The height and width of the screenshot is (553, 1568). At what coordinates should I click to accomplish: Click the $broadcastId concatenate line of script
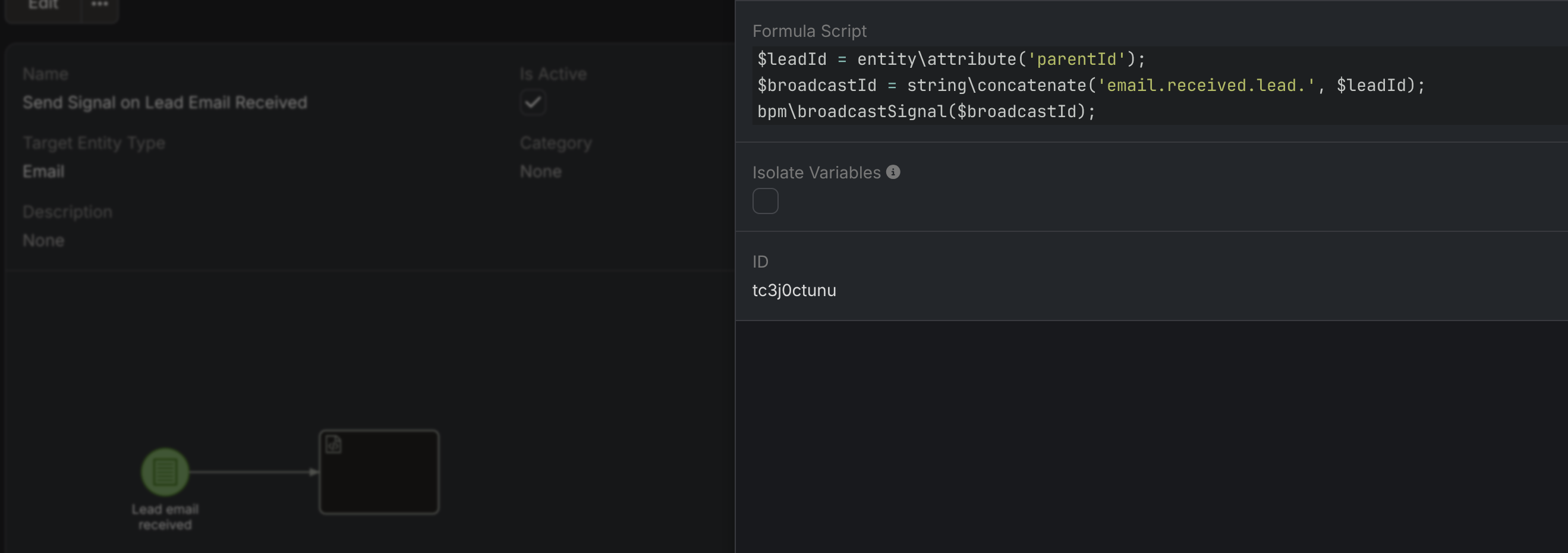pos(1090,85)
